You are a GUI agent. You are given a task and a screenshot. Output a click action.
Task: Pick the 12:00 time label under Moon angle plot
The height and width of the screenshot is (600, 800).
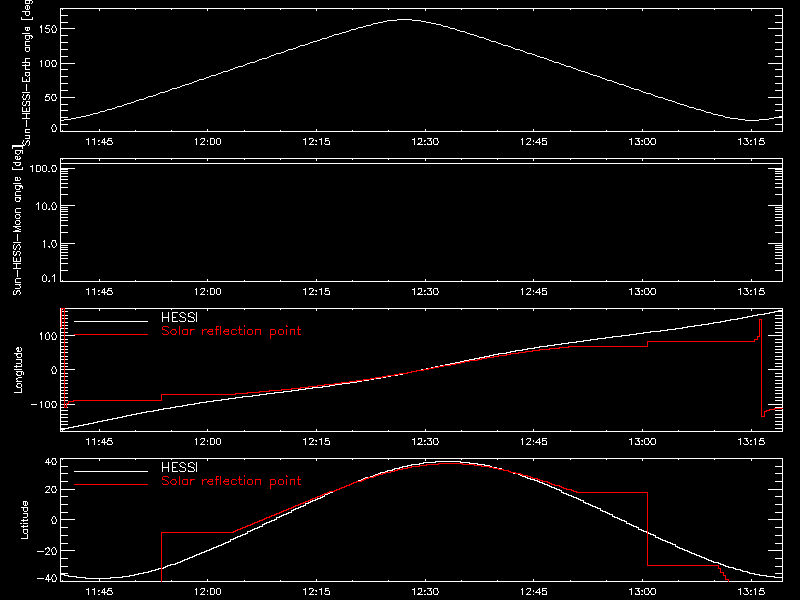click(x=208, y=291)
